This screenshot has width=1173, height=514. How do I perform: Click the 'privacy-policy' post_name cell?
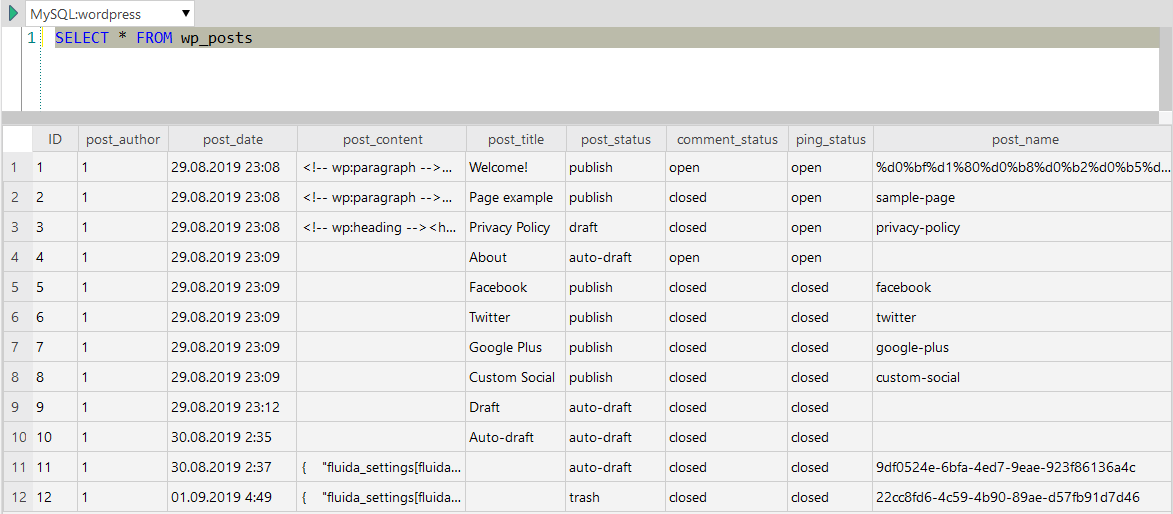click(x=1023, y=227)
